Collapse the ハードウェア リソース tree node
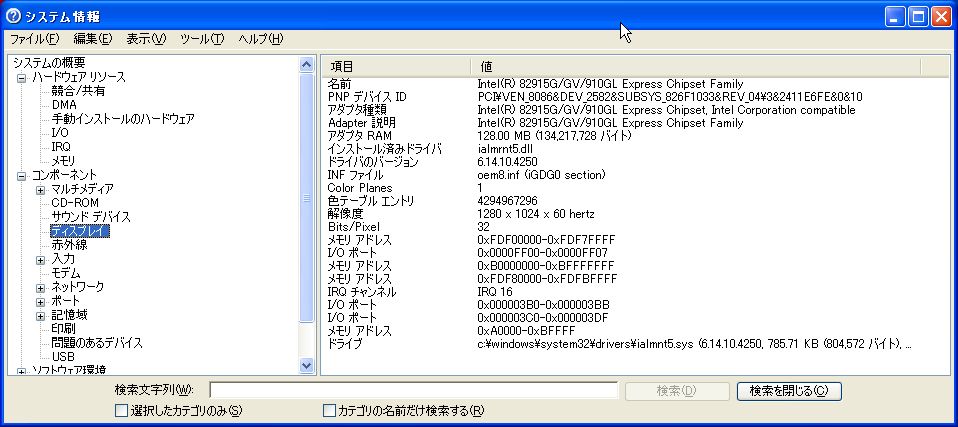 click(21, 77)
